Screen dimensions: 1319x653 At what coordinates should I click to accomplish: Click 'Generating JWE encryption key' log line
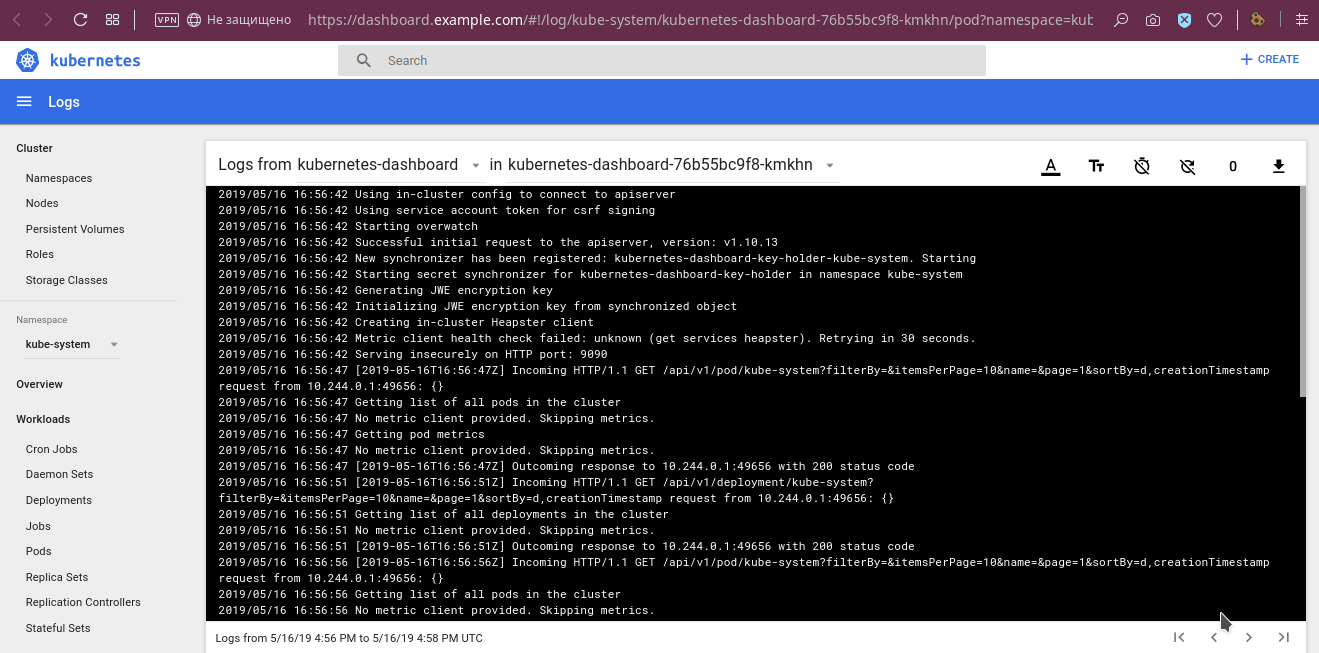click(x=385, y=290)
